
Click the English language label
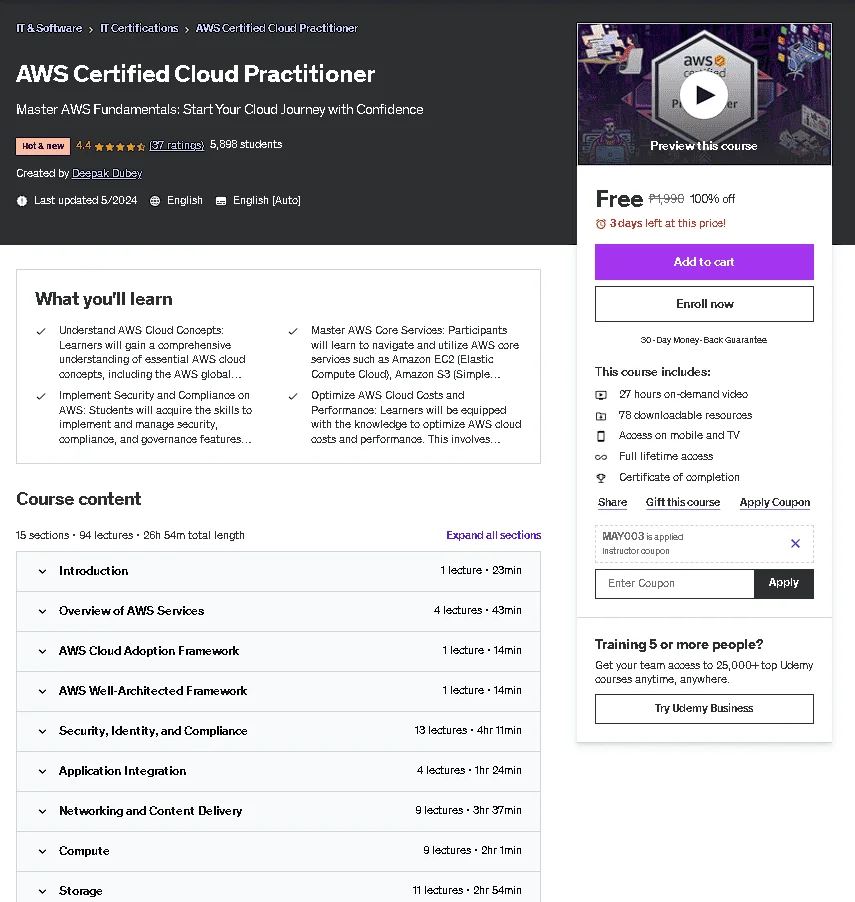click(x=185, y=200)
